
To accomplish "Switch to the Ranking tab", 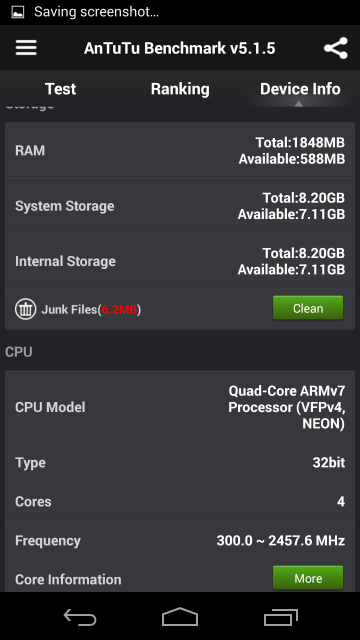I will point(180,89).
